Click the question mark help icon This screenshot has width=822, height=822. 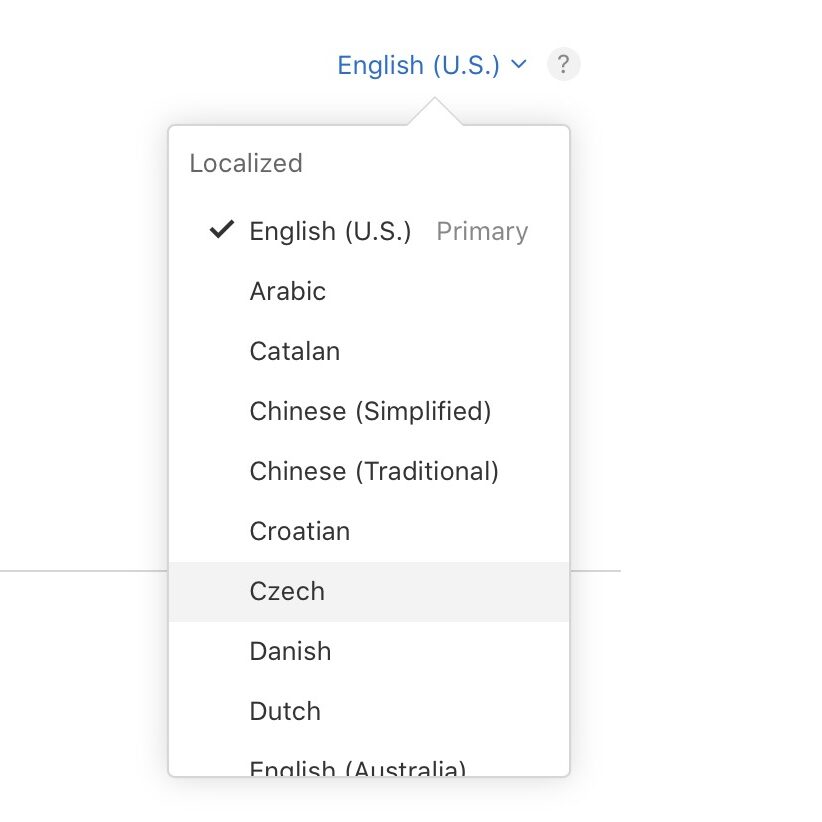coord(563,65)
